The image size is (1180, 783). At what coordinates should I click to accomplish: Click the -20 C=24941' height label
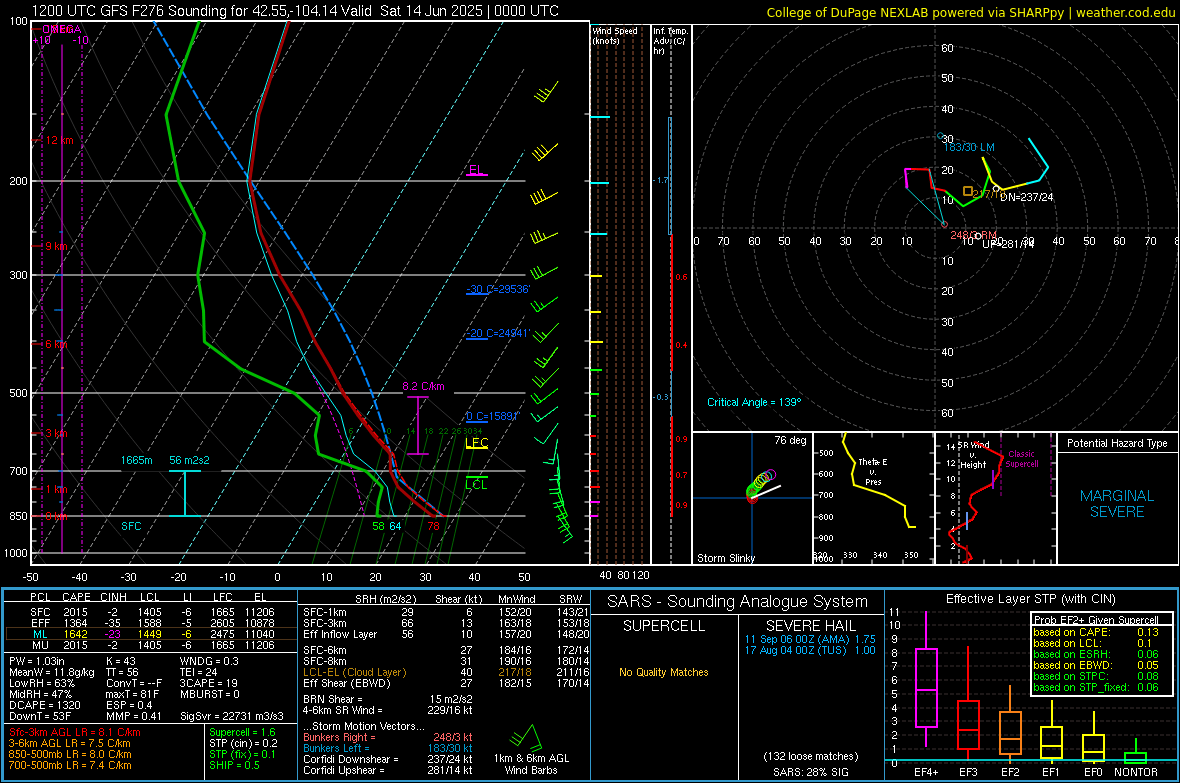pos(498,334)
